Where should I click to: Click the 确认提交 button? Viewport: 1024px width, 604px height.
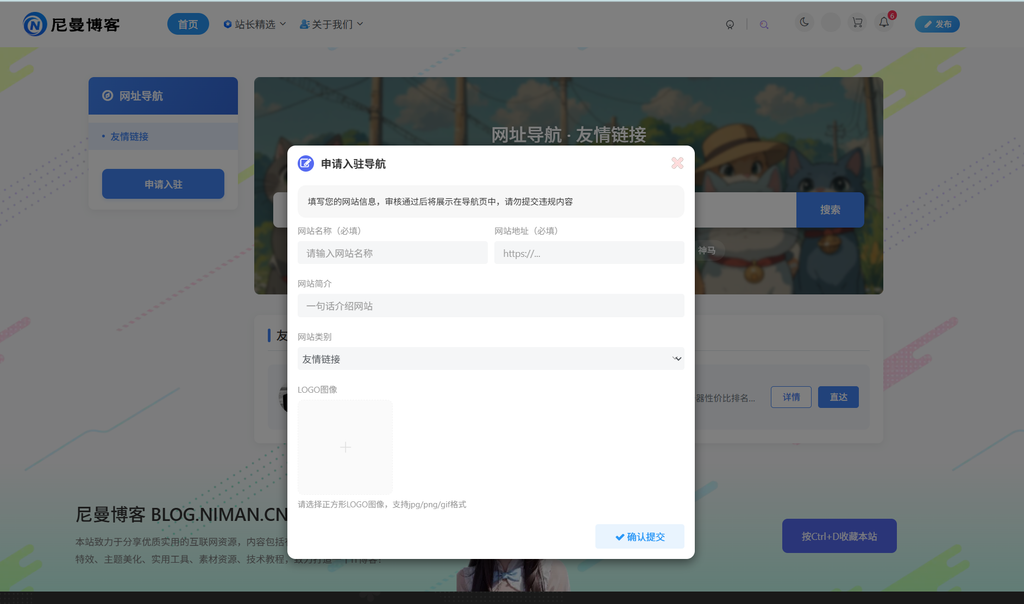640,537
